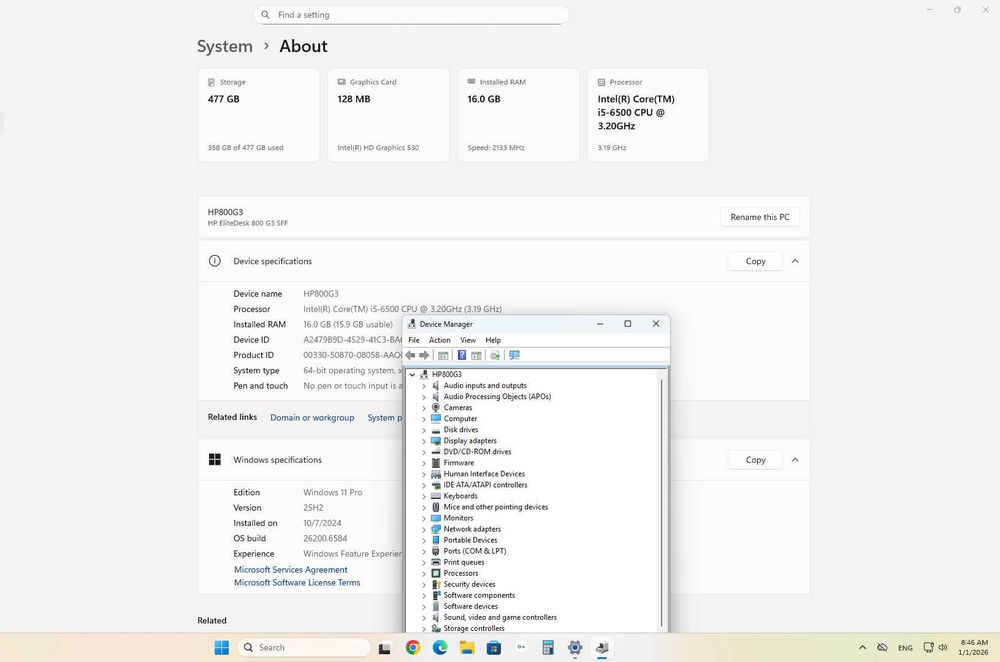The height and width of the screenshot is (662, 1000).
Task: Open Help menu in Device Manager
Action: pos(493,340)
